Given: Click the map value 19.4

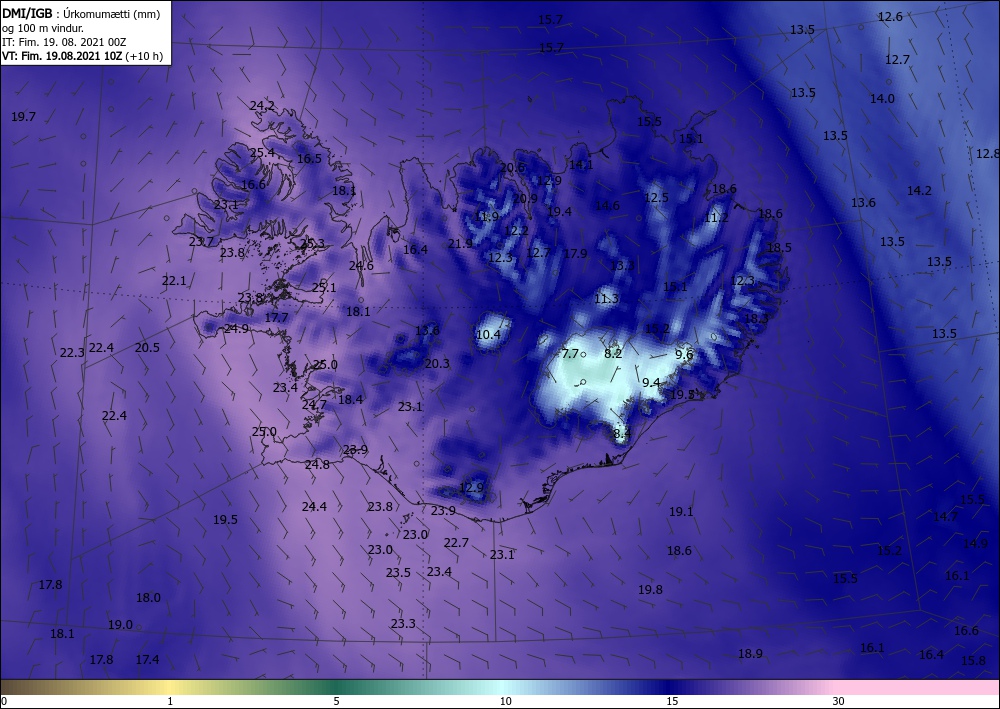Looking at the screenshot, I should pos(559,211).
